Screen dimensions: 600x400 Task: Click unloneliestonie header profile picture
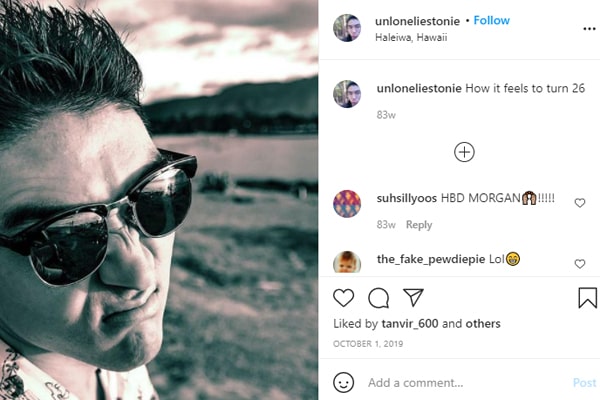coord(347,28)
